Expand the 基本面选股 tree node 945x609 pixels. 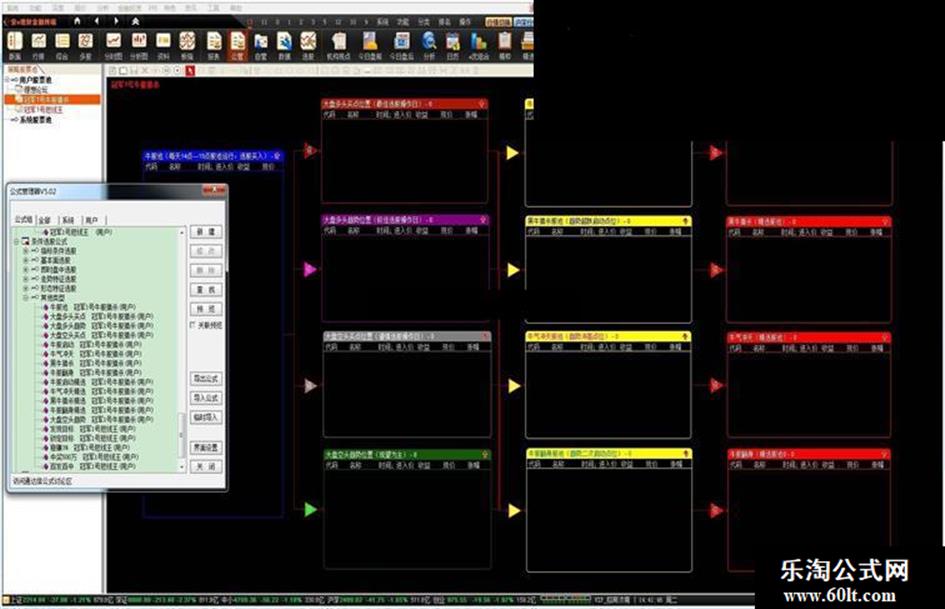25,260
